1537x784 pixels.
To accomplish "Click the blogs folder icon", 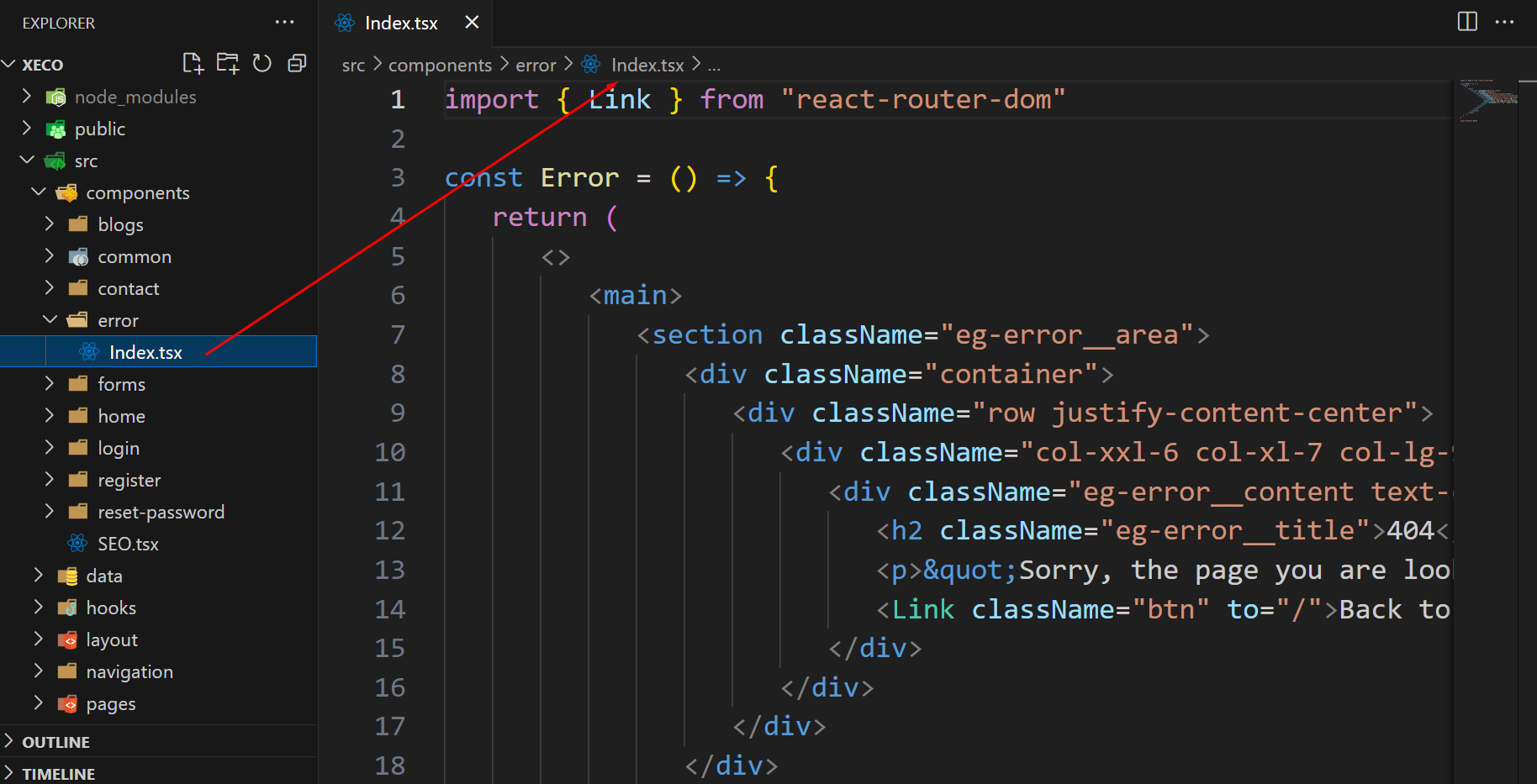I will (78, 224).
